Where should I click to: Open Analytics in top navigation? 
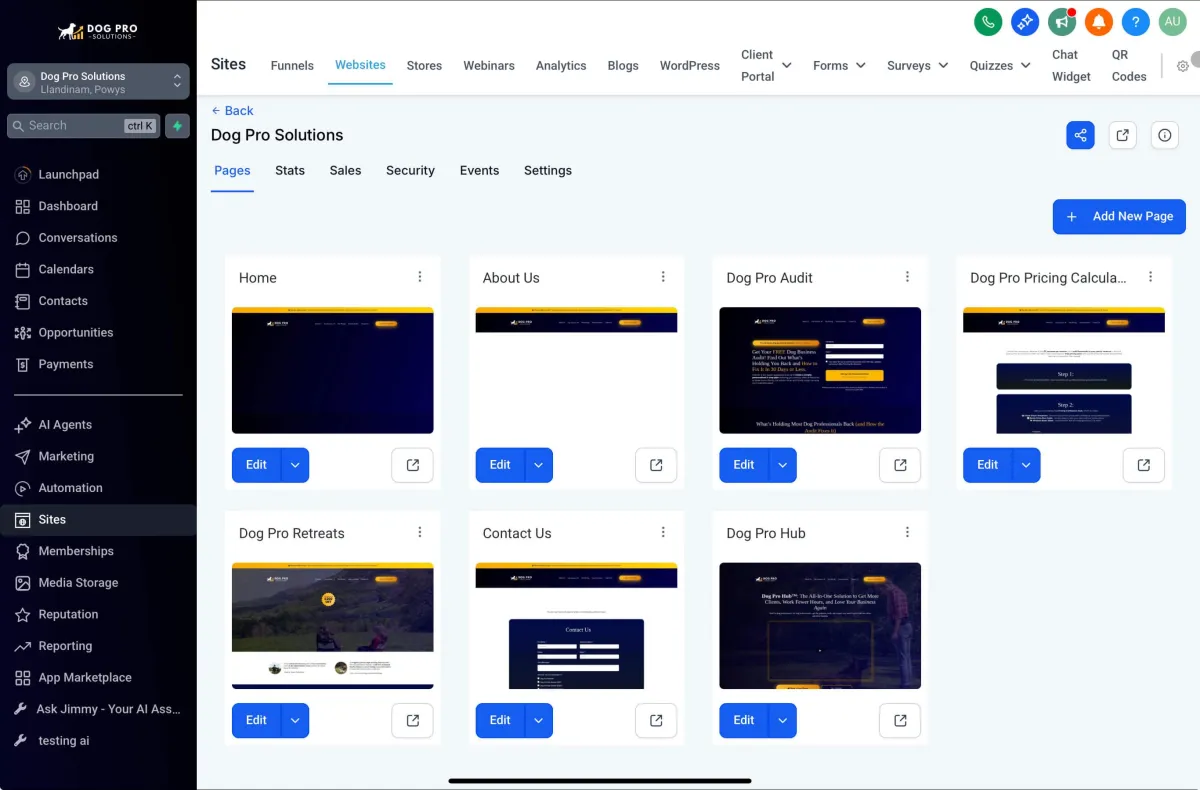(561, 65)
